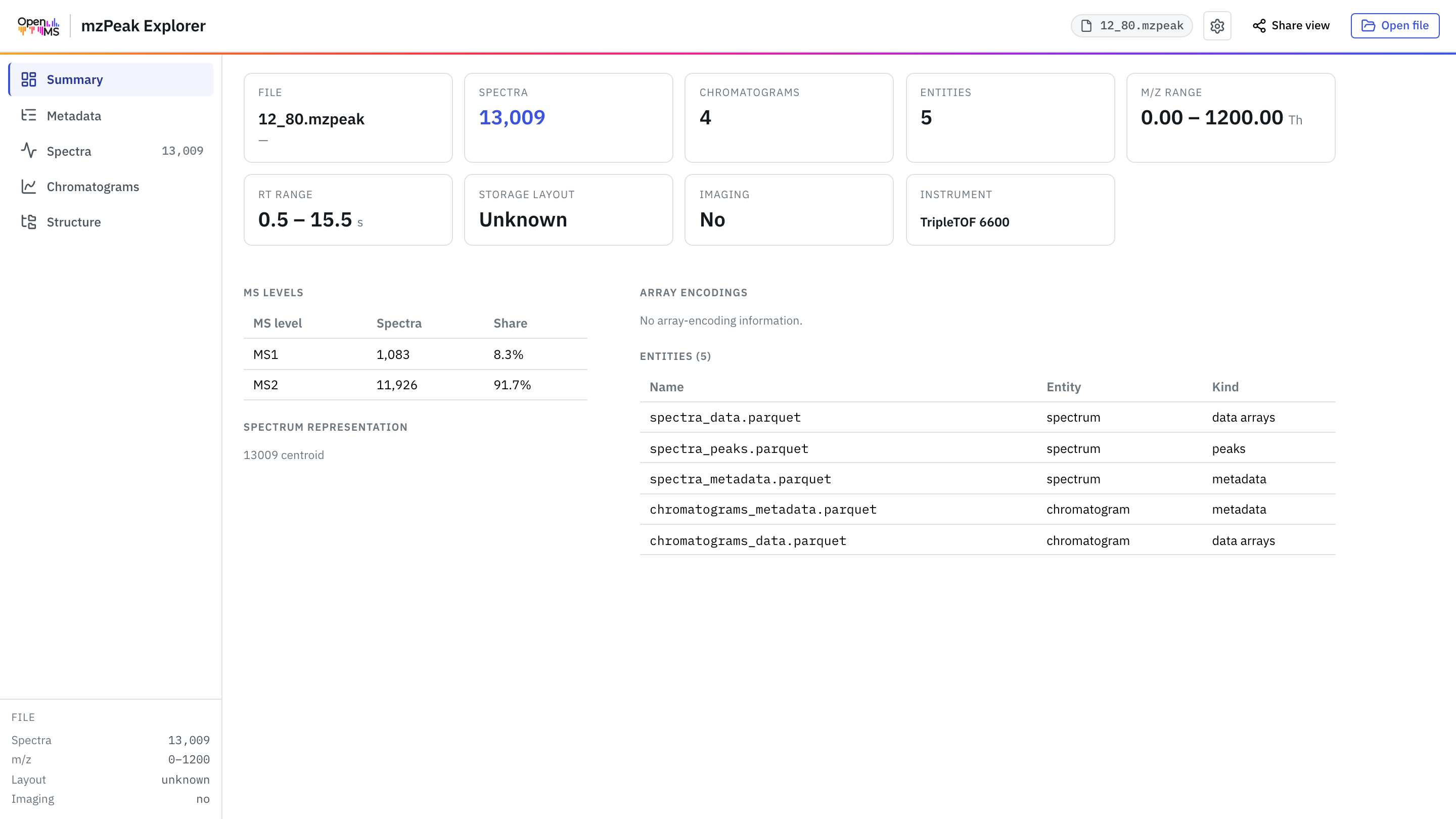Click the instrument name TripleTOF 6600
Screen dimensions: 1456x819
click(x=964, y=222)
